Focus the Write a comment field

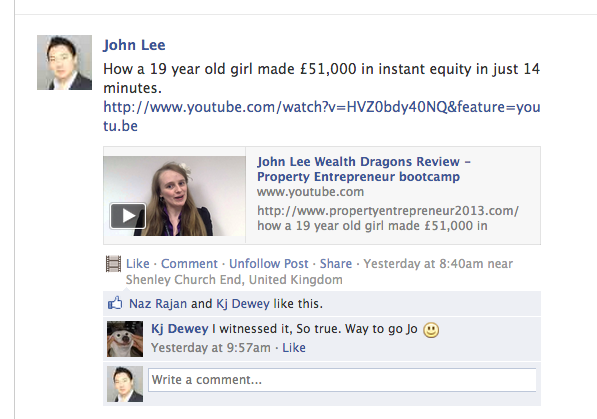342,380
